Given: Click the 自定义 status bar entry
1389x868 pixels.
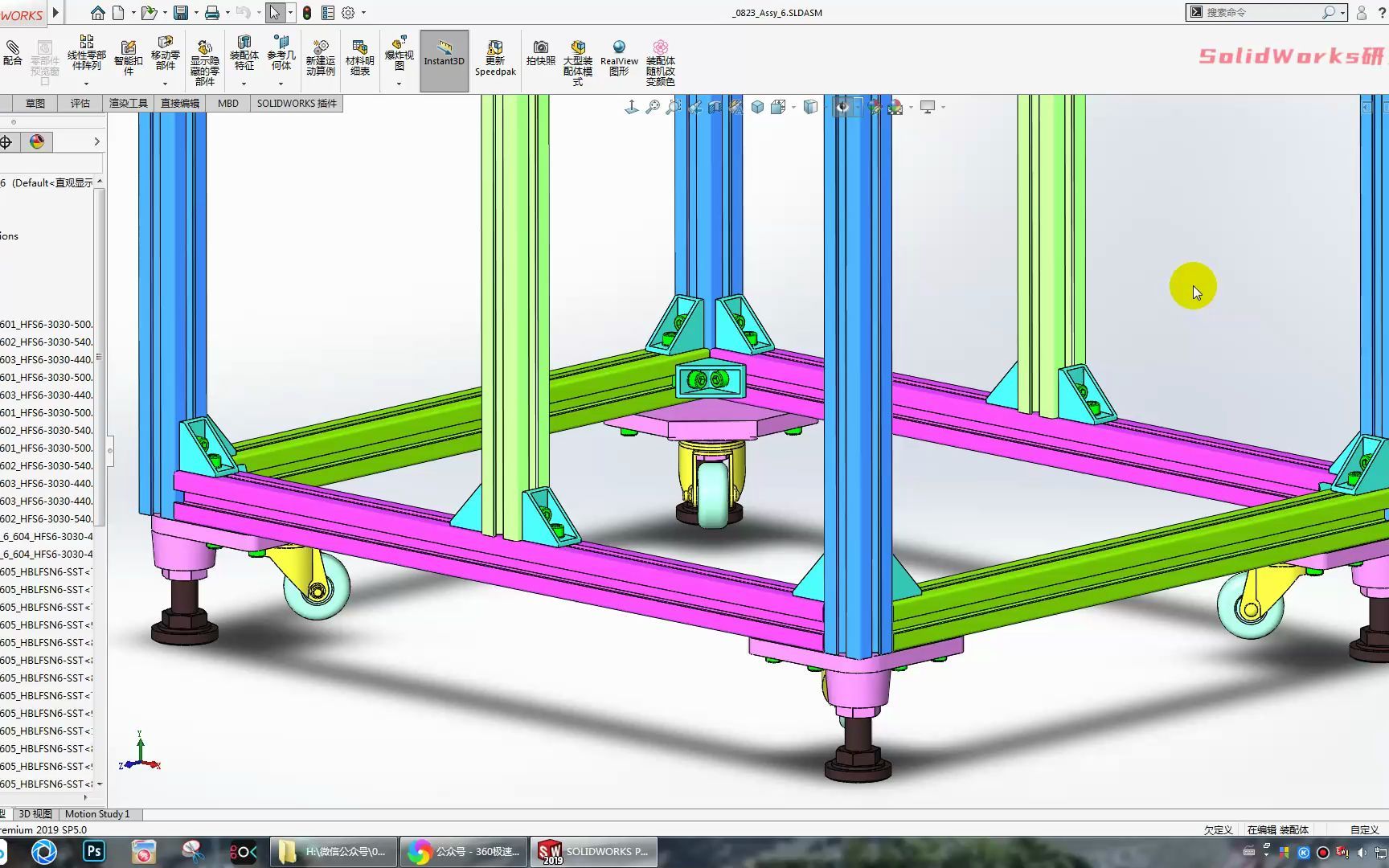Looking at the screenshot, I should (1364, 830).
